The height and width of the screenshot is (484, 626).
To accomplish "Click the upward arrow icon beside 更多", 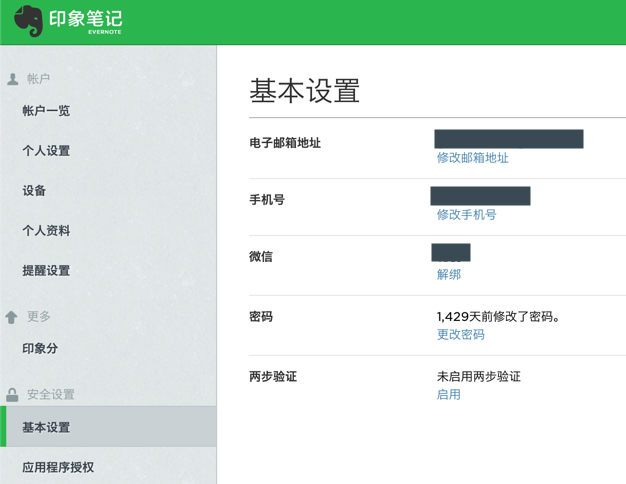I will 12,317.
